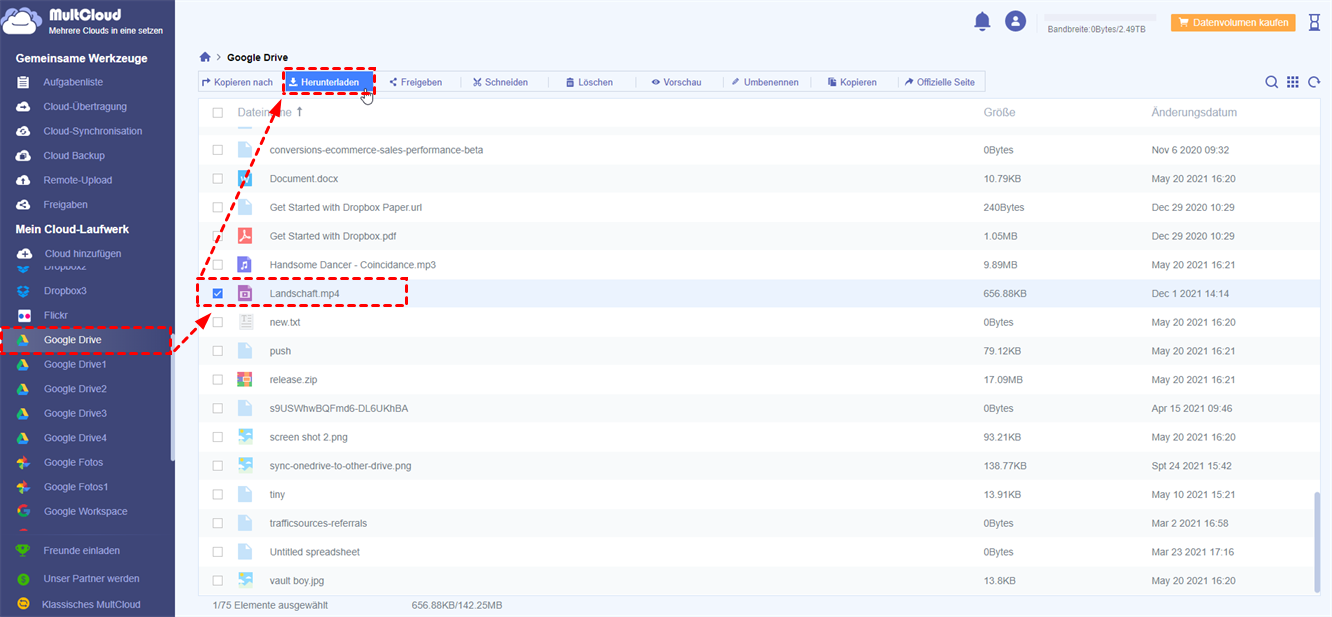Sort by Dateiname column arrow
The height and width of the screenshot is (617, 1332).
pyautogui.click(x=299, y=112)
